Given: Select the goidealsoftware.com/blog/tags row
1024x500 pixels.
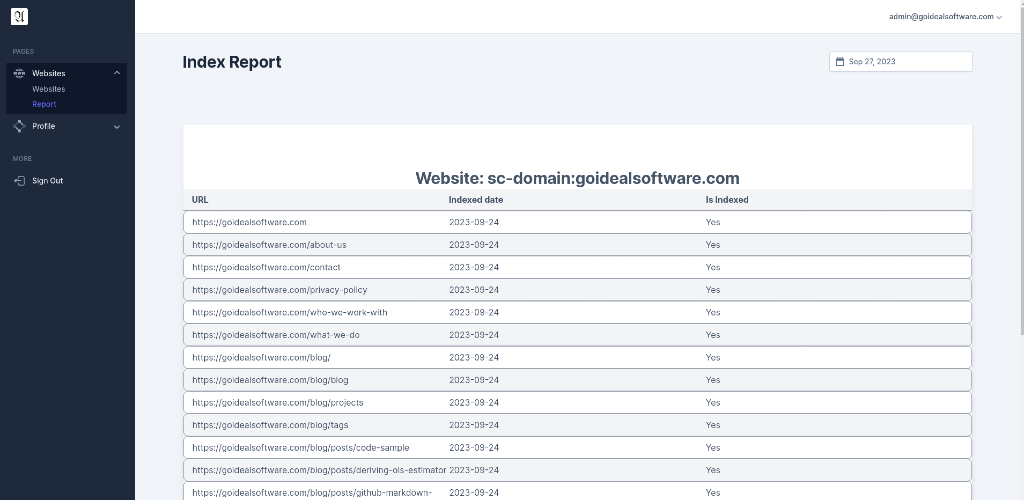Looking at the screenshot, I should (577, 425).
